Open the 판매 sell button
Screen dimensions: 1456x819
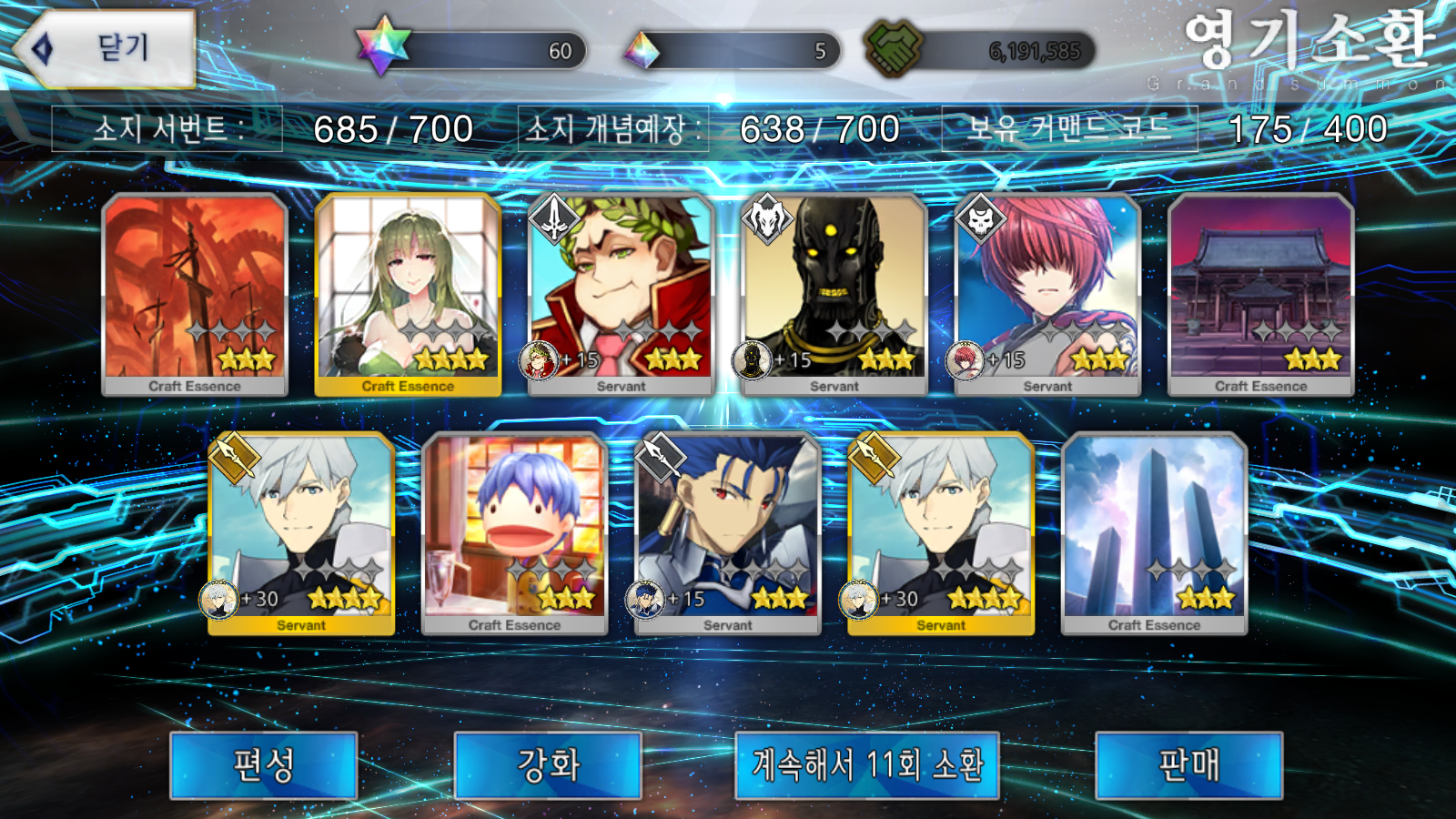click(x=1189, y=765)
